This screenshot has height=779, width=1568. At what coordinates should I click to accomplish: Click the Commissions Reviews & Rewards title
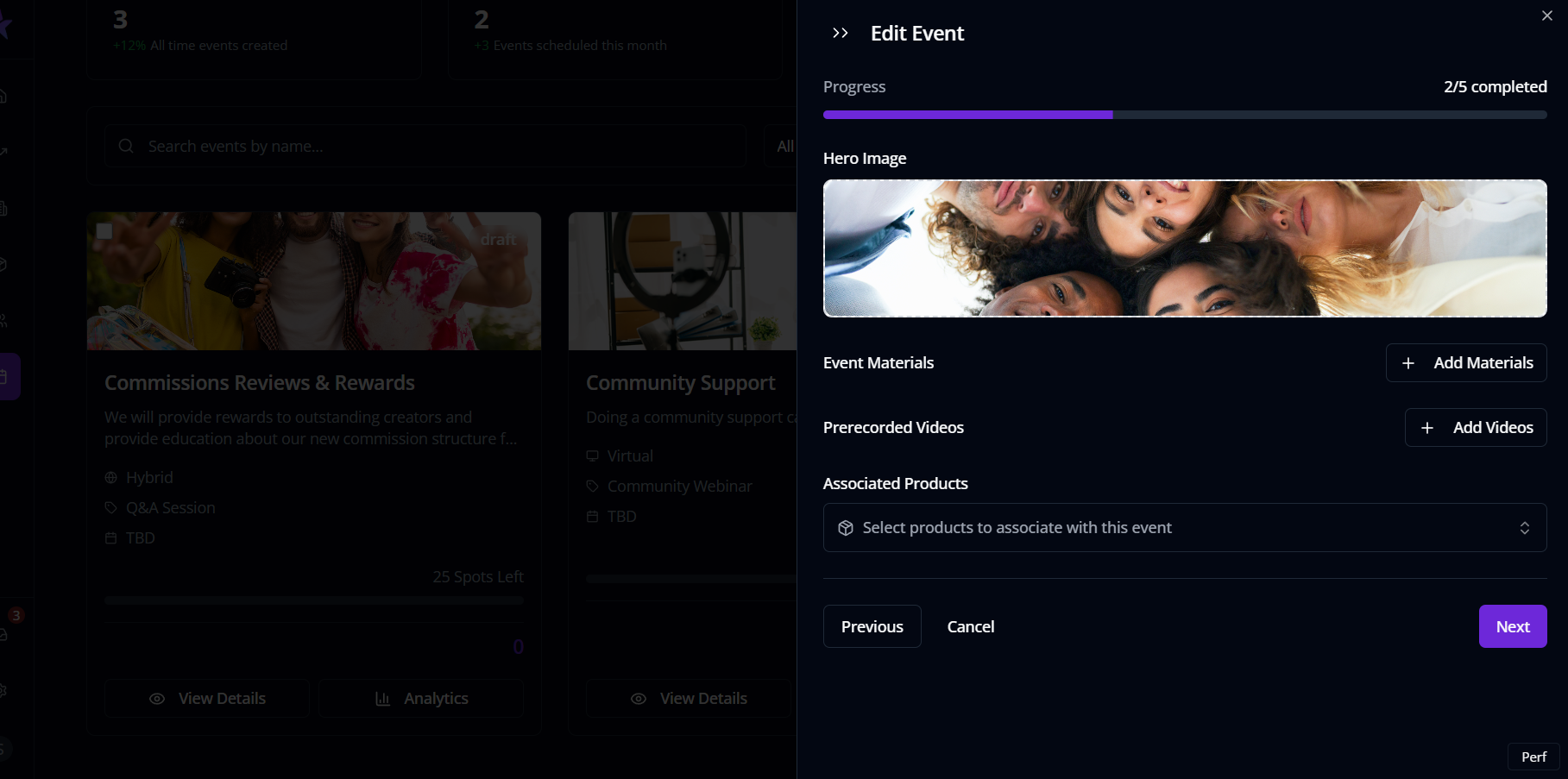(x=260, y=383)
